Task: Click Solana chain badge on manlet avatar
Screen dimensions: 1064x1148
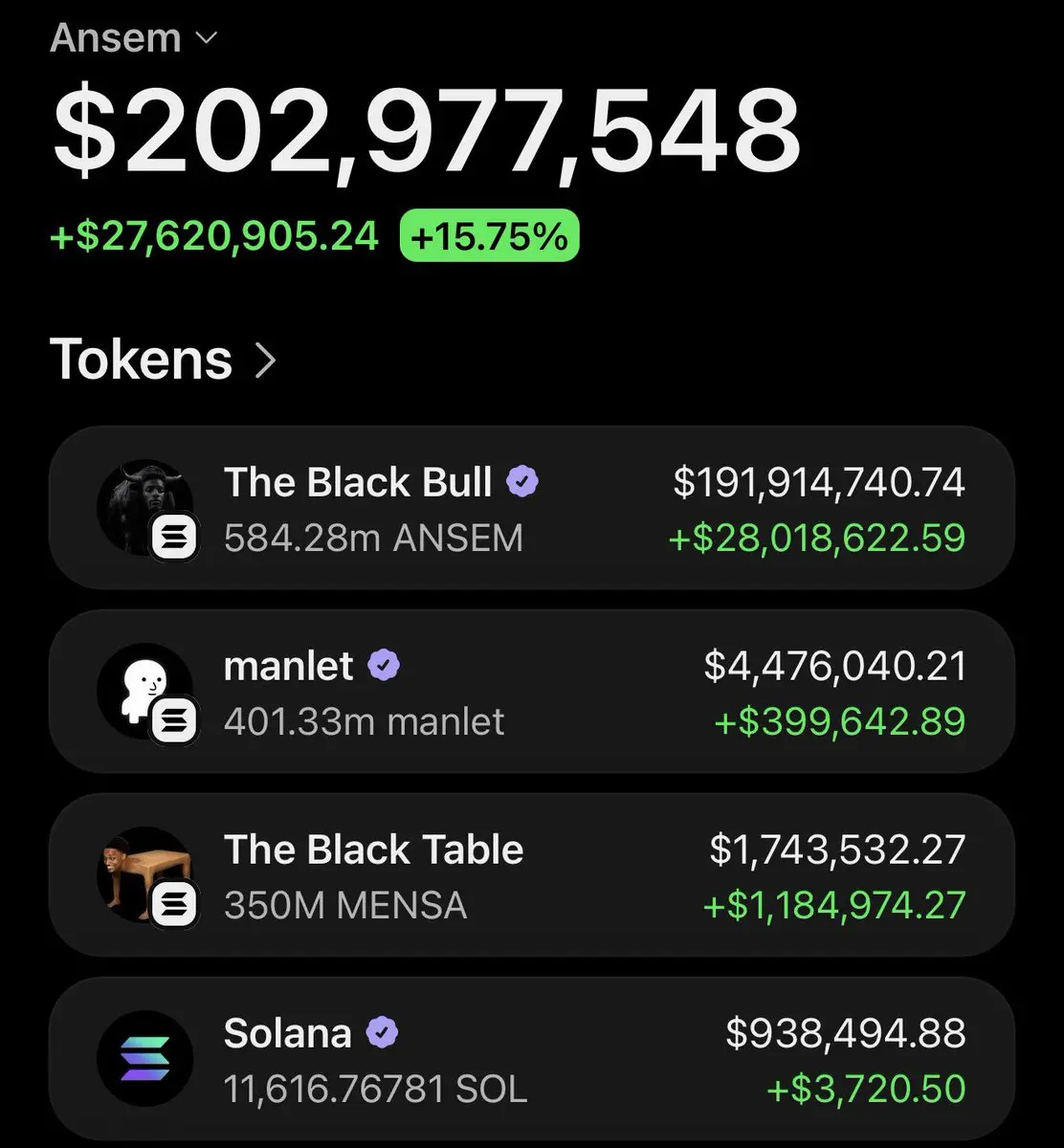Action: [175, 720]
